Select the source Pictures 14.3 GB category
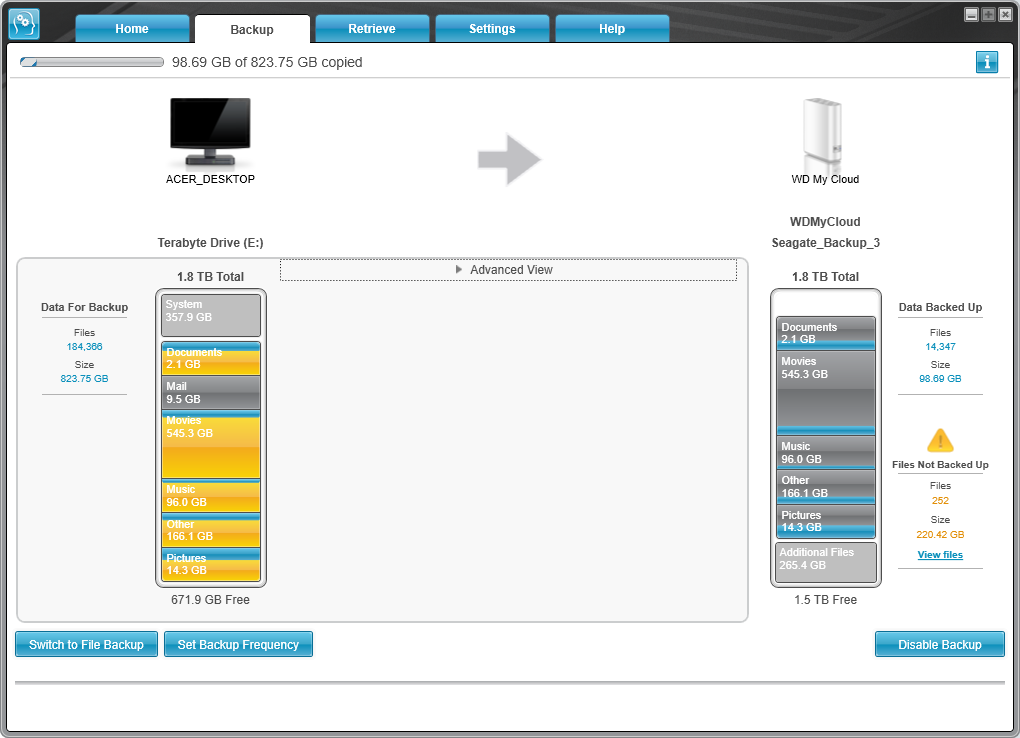The height and width of the screenshot is (738, 1020). 211,564
